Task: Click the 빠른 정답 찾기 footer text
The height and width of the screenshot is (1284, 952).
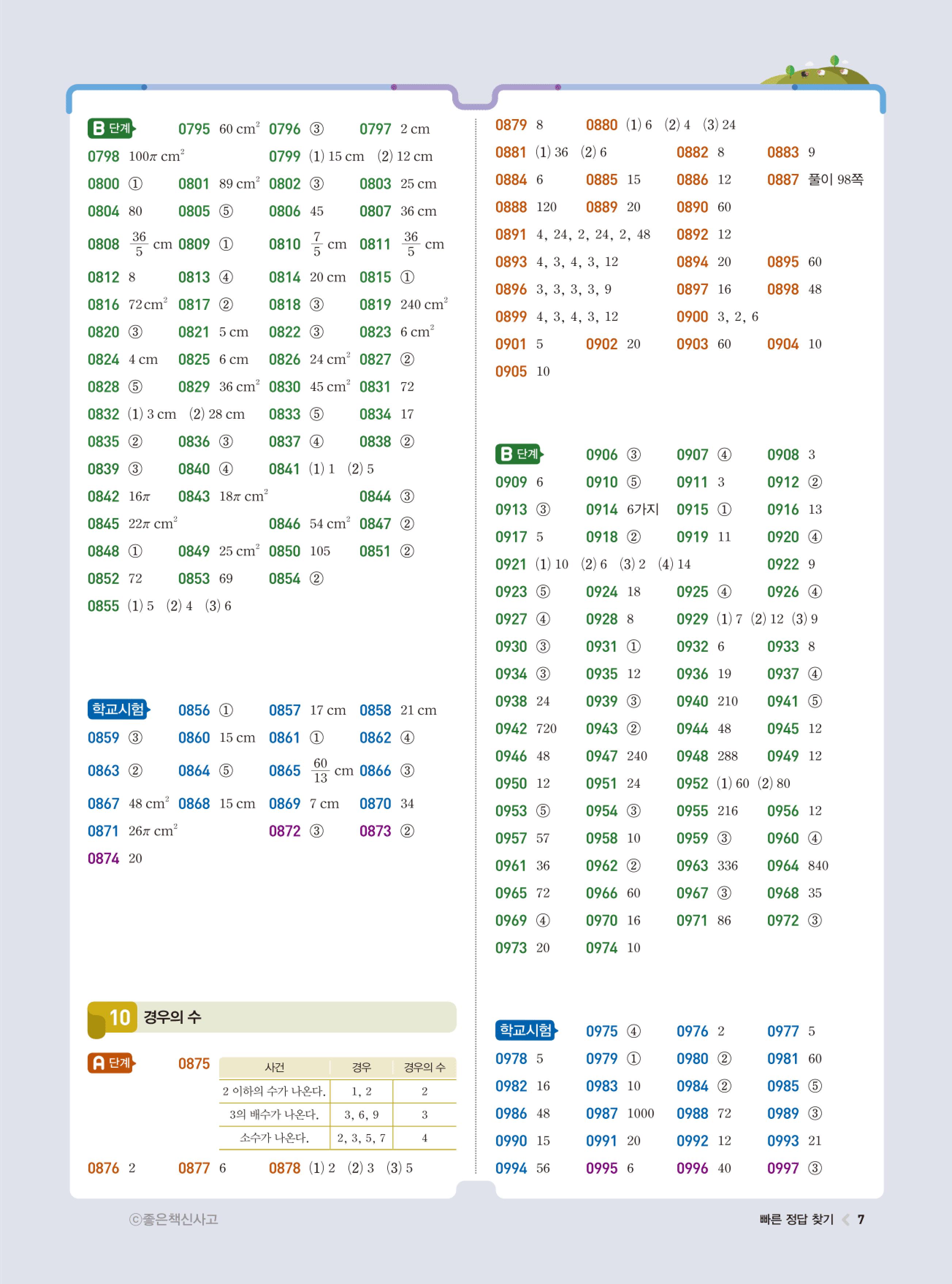Action: 796,1219
